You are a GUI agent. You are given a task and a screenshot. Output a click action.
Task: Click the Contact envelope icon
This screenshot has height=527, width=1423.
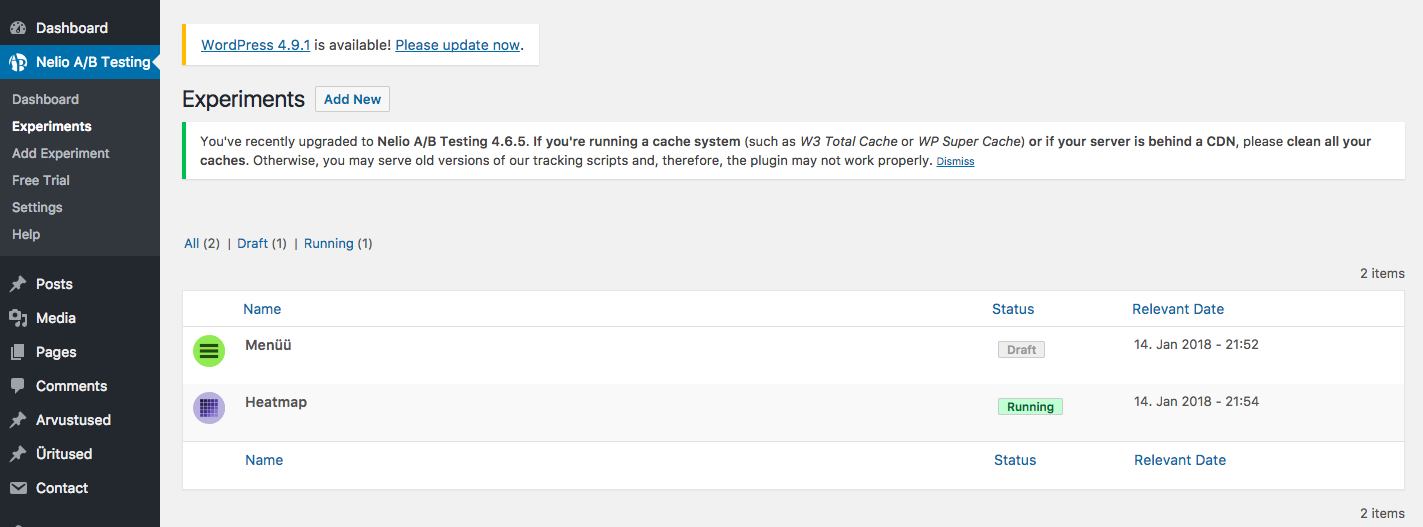click(x=18, y=488)
